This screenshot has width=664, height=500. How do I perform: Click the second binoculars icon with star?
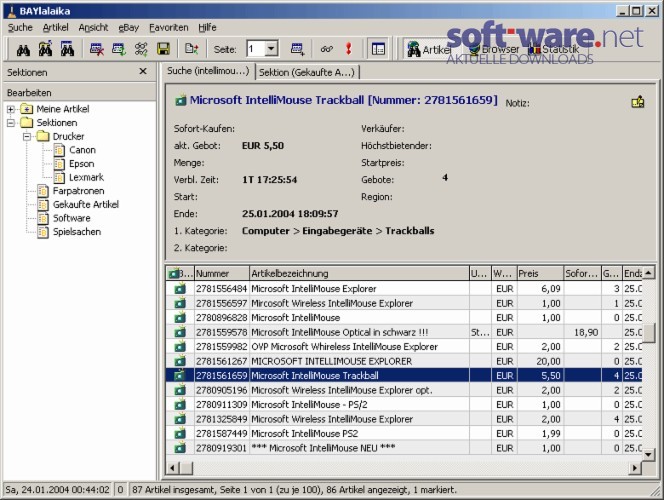[x=45, y=49]
